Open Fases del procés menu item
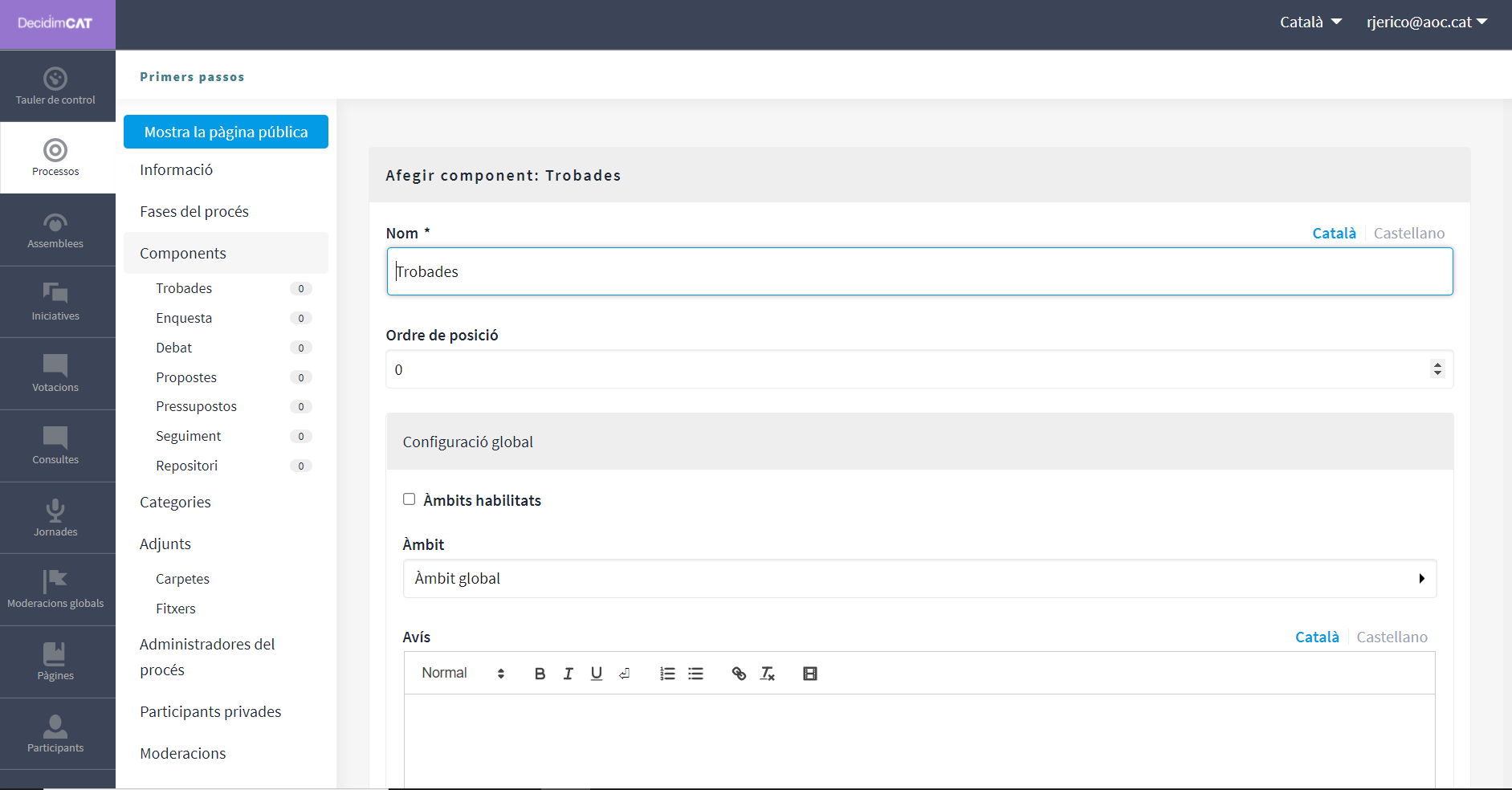Viewport: 1512px width, 790px height. pos(194,211)
